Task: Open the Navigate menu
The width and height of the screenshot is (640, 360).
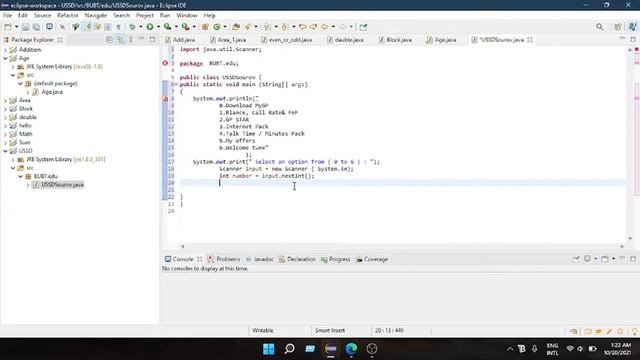Action: (x=96, y=16)
